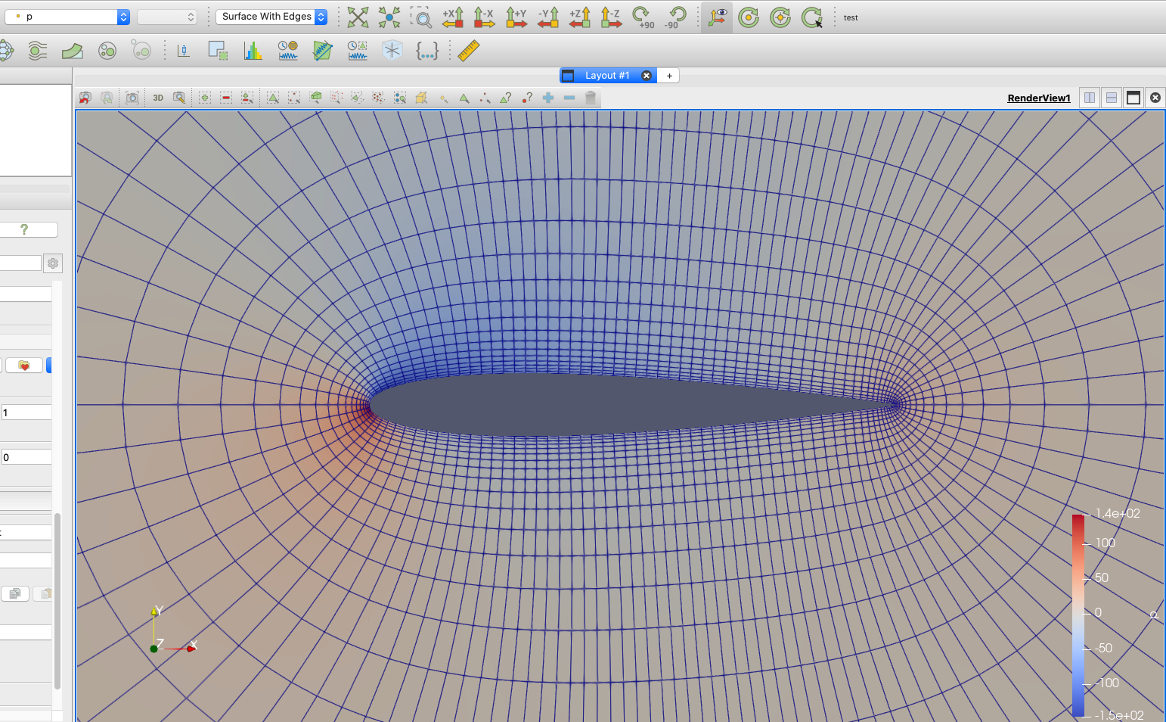Image resolution: width=1166 pixels, height=722 pixels.
Task: Click the Zoom Closest to Data icon
Action: point(389,16)
